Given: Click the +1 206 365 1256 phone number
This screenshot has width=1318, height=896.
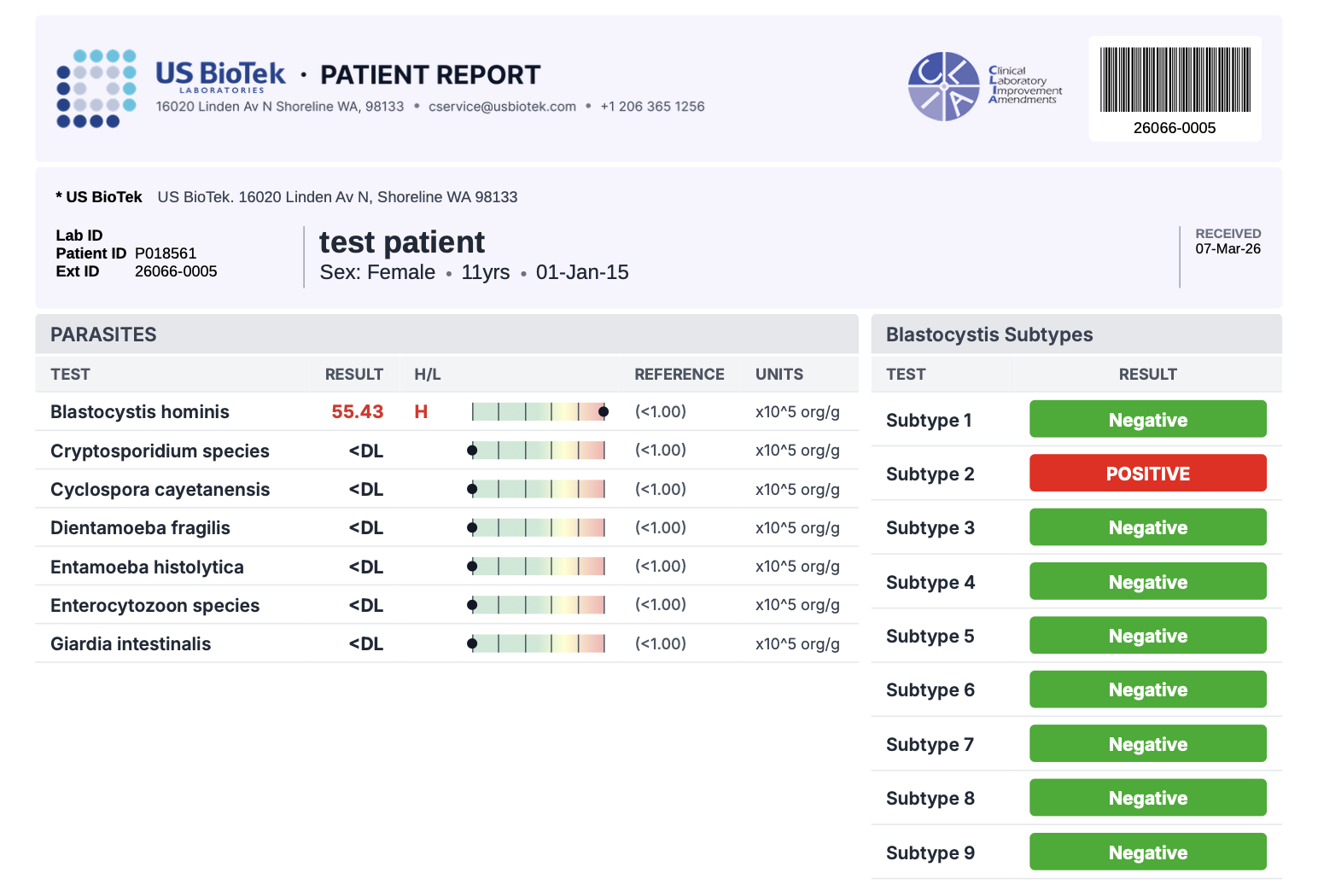Looking at the screenshot, I should click(652, 107).
